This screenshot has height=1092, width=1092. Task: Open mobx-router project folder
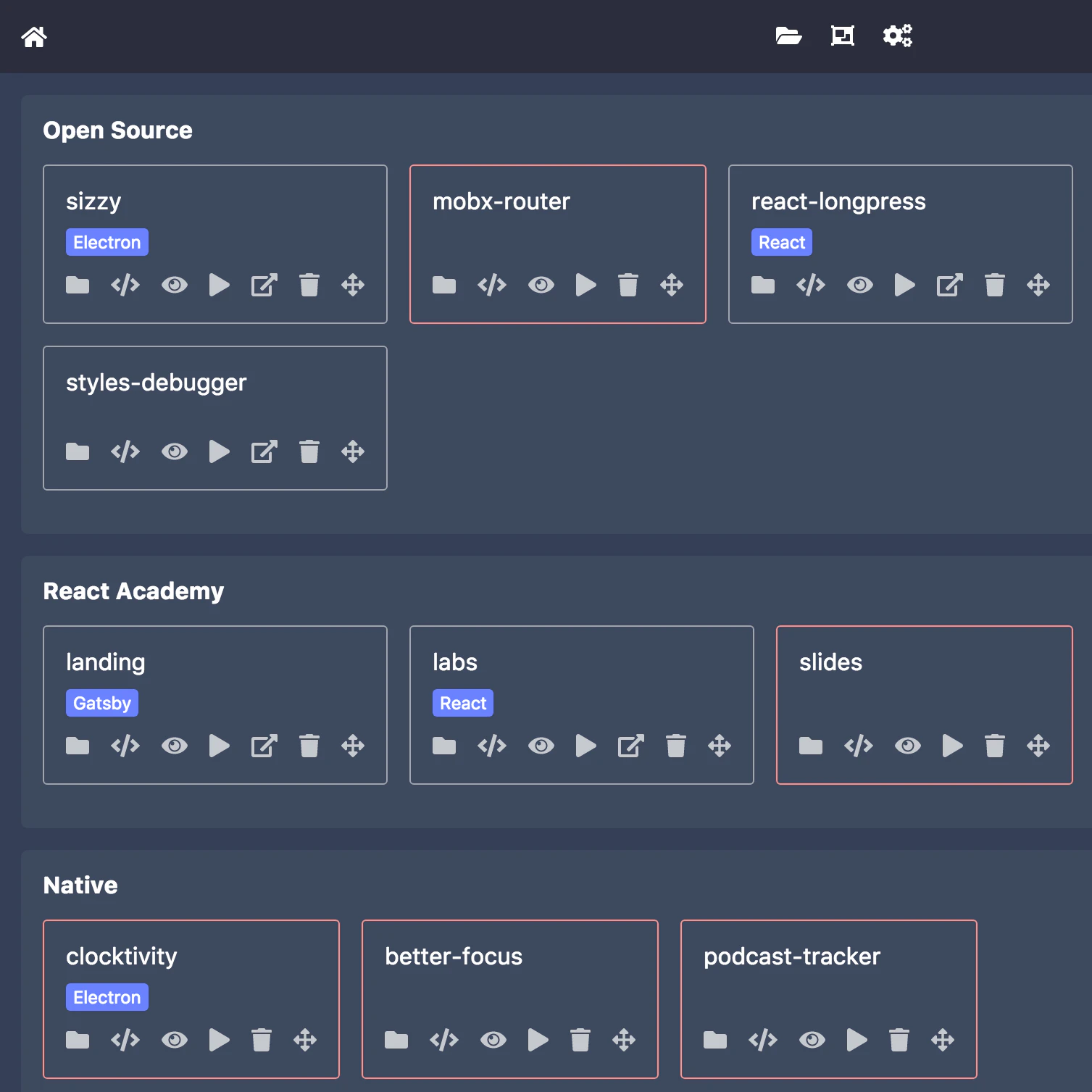pyautogui.click(x=444, y=285)
